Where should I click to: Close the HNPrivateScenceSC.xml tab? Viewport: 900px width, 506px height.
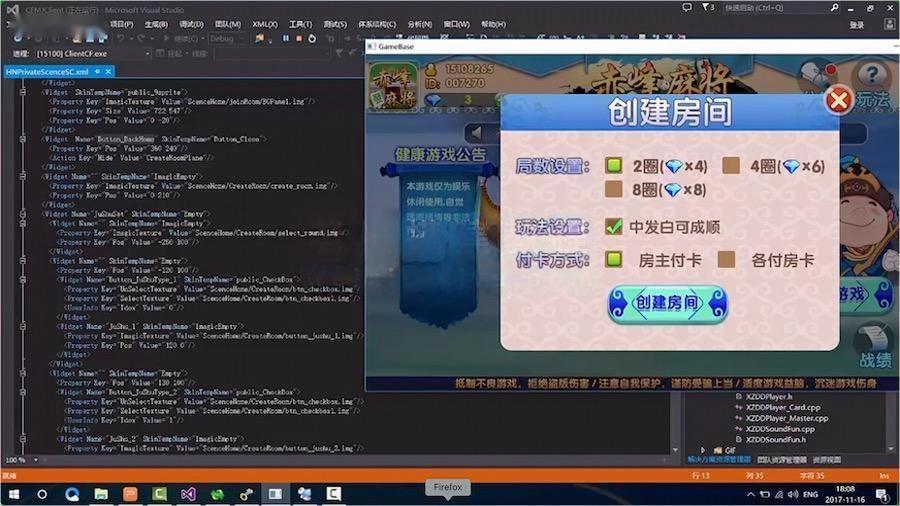pyautogui.click(x=108, y=72)
